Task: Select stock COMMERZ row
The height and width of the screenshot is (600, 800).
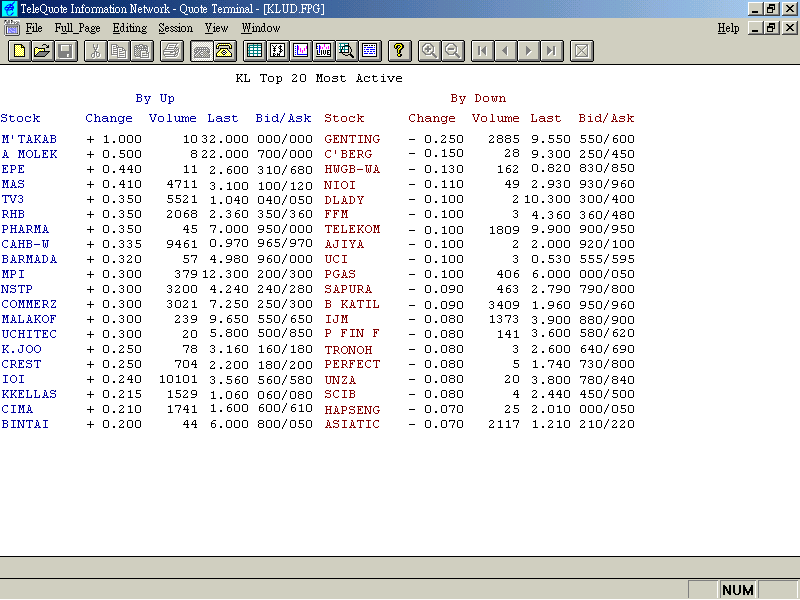Action: tap(29, 304)
